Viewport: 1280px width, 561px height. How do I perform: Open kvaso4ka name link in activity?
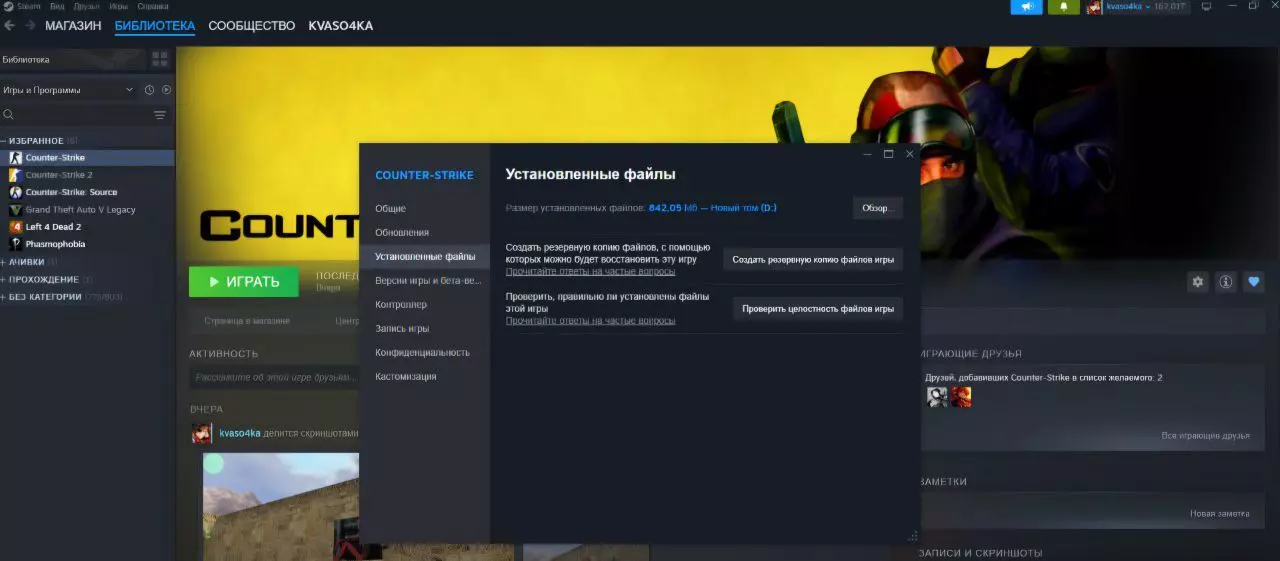click(x=240, y=433)
